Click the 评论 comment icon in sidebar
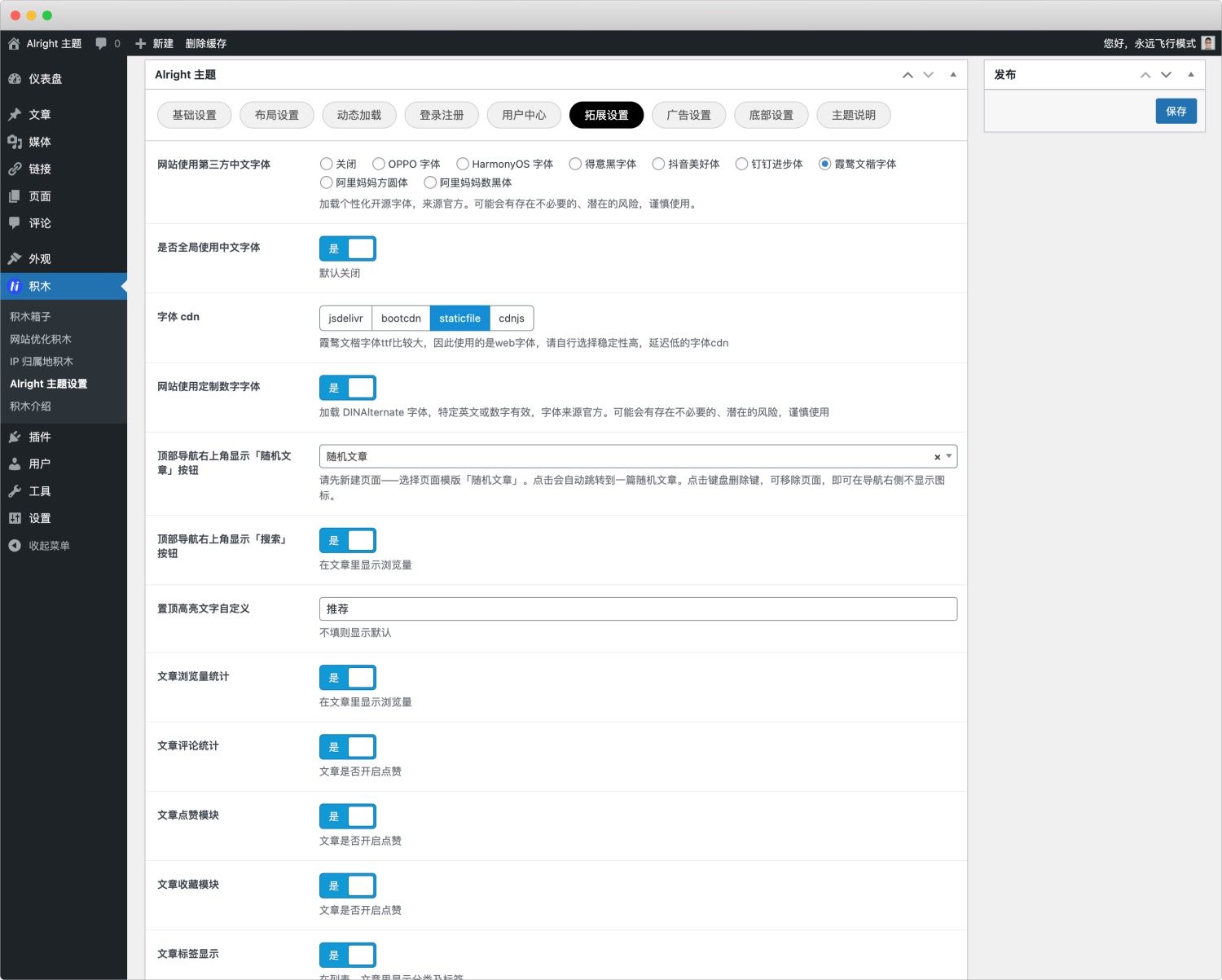 coord(15,223)
